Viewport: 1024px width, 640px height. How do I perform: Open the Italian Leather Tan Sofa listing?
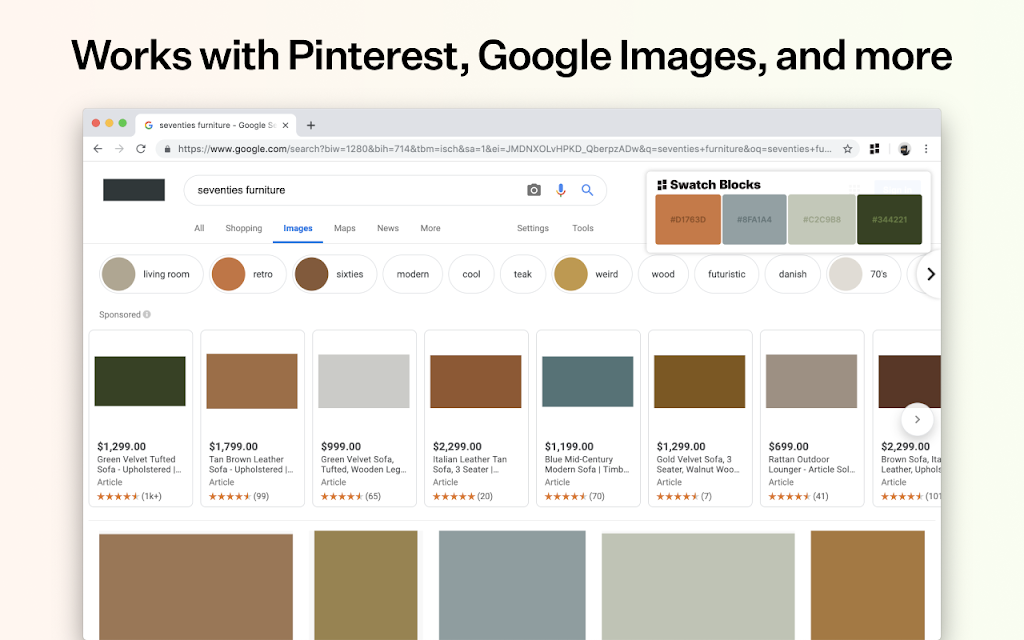476,418
